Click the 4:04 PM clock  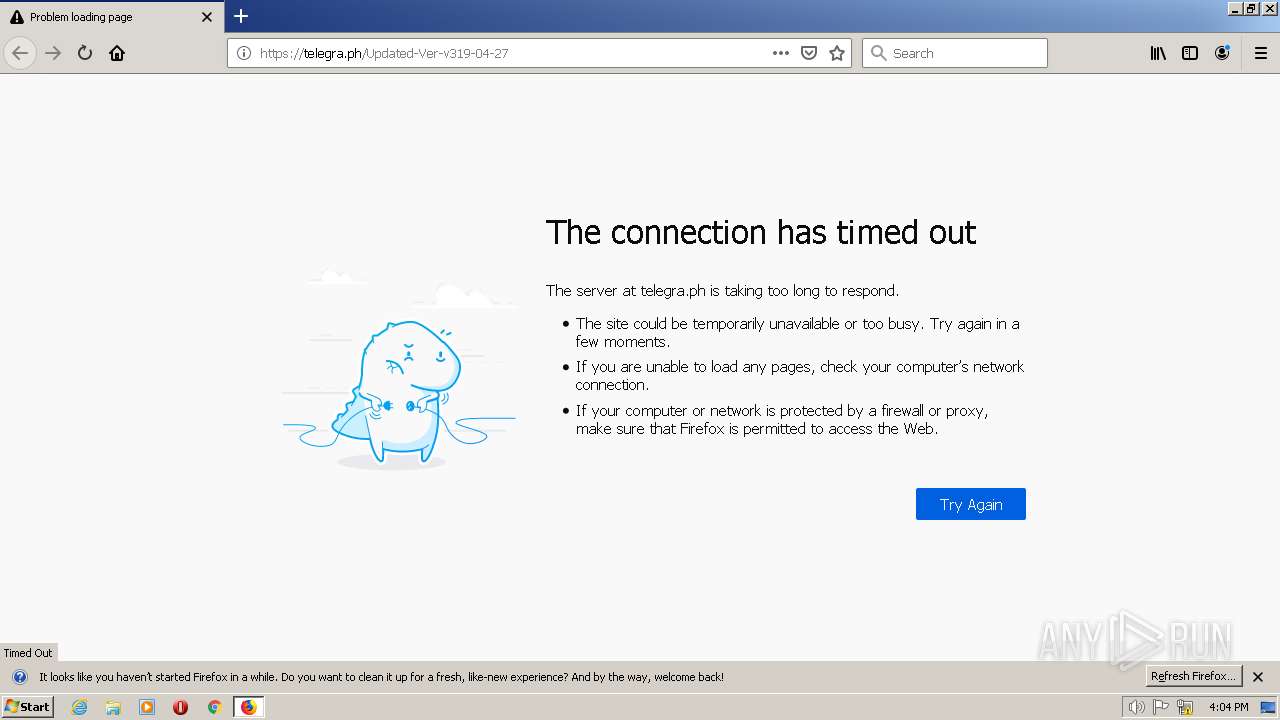pos(1228,707)
